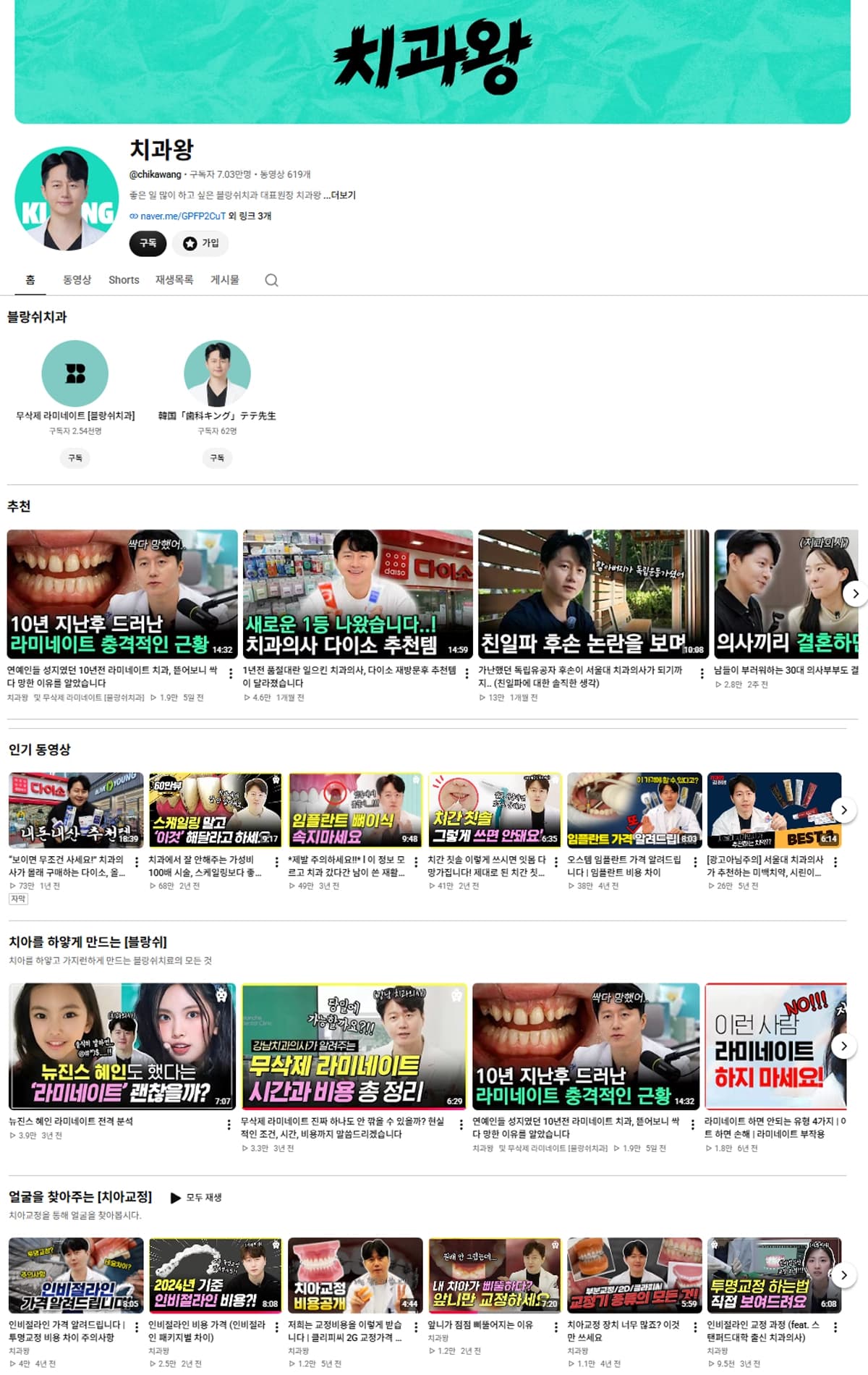
Task: Click the 자막 subtitle badge under 다이소 video
Action: [x=18, y=899]
